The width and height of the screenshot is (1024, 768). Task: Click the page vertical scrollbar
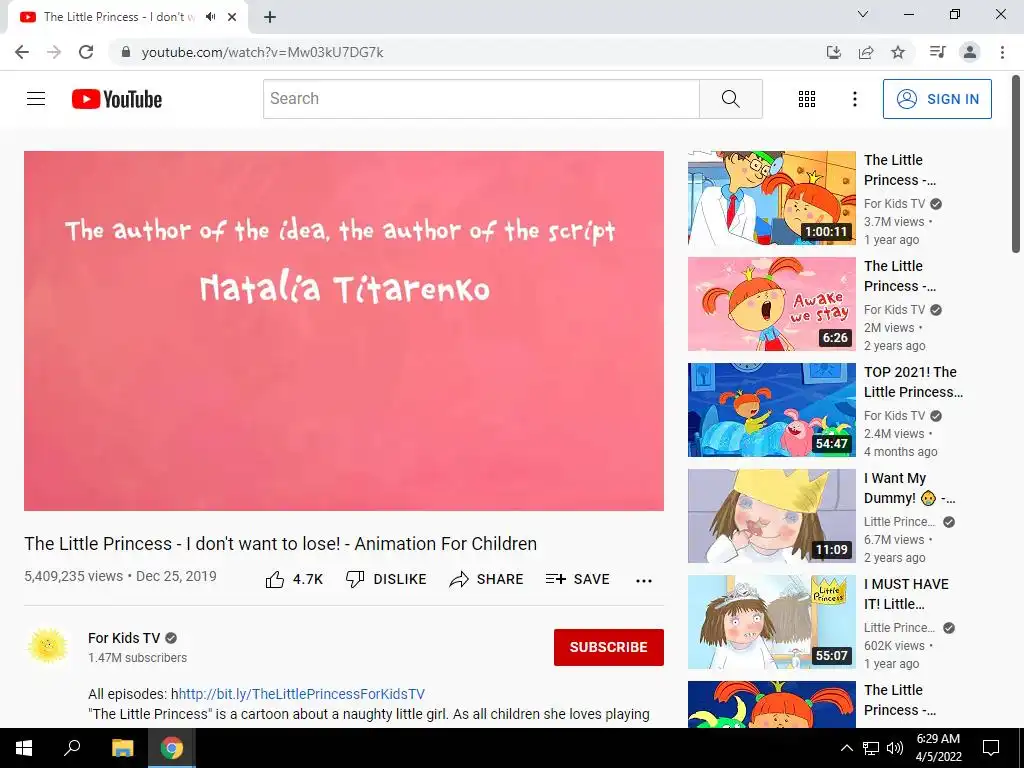(x=1017, y=163)
